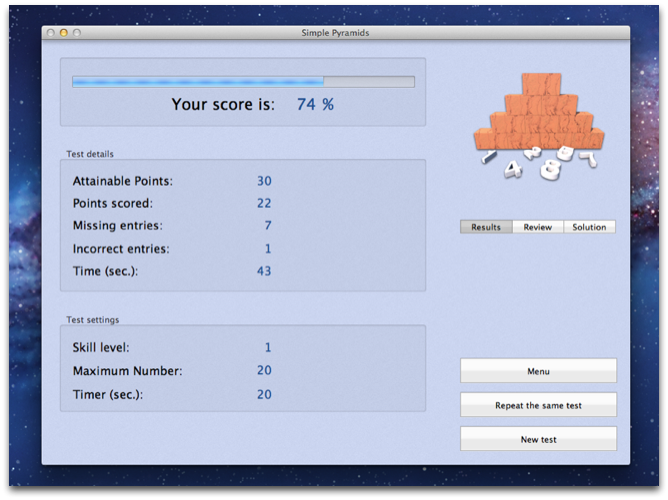Click the Points scored value 22
This screenshot has height=500, width=668.
tap(264, 203)
